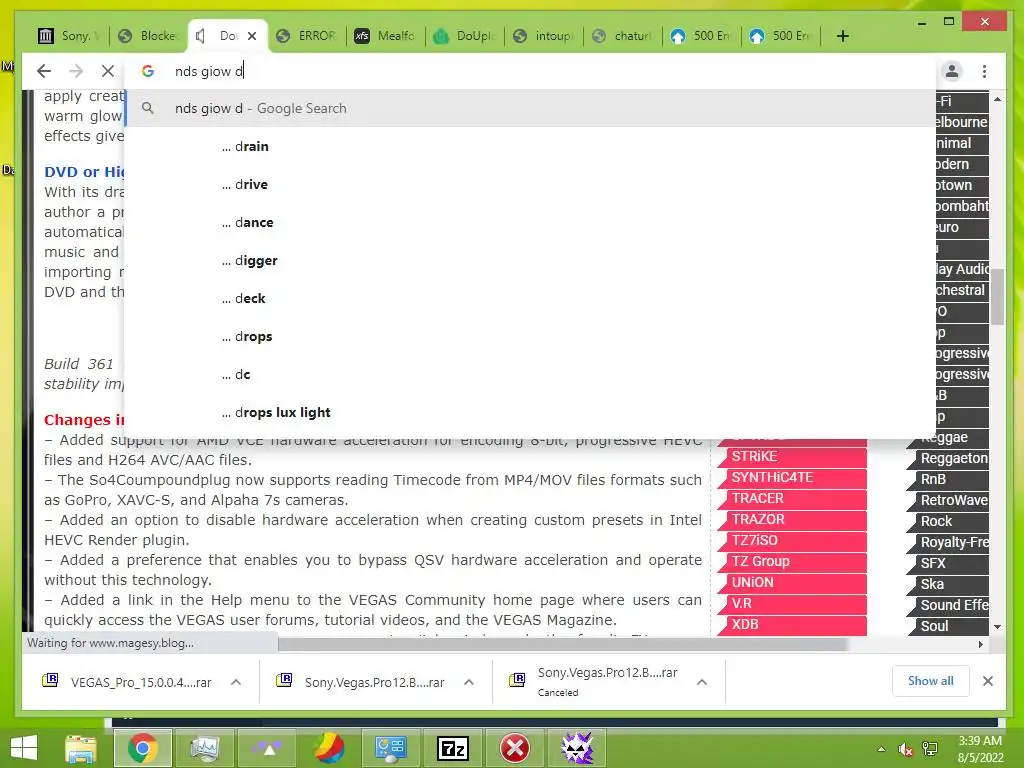
Task: Switch to the DoUplo tab
Action: coord(465,36)
